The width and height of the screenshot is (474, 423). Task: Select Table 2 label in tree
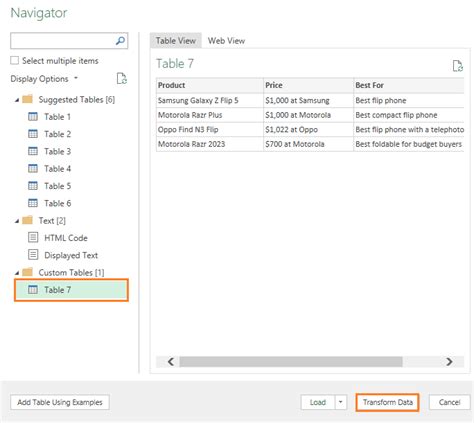[x=58, y=134]
